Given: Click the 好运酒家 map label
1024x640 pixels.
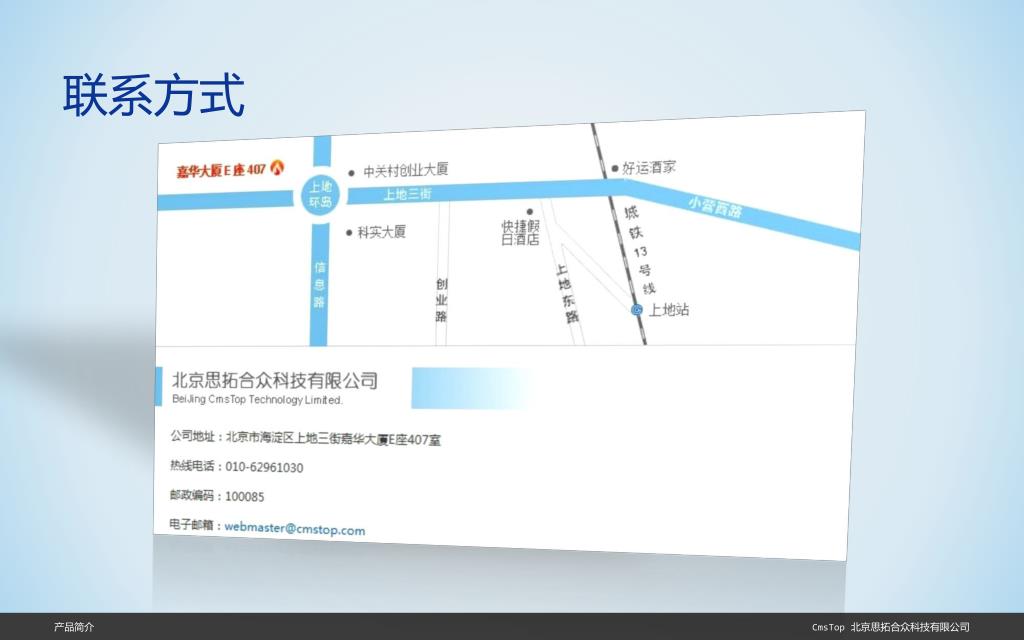Looking at the screenshot, I should (x=648, y=168).
